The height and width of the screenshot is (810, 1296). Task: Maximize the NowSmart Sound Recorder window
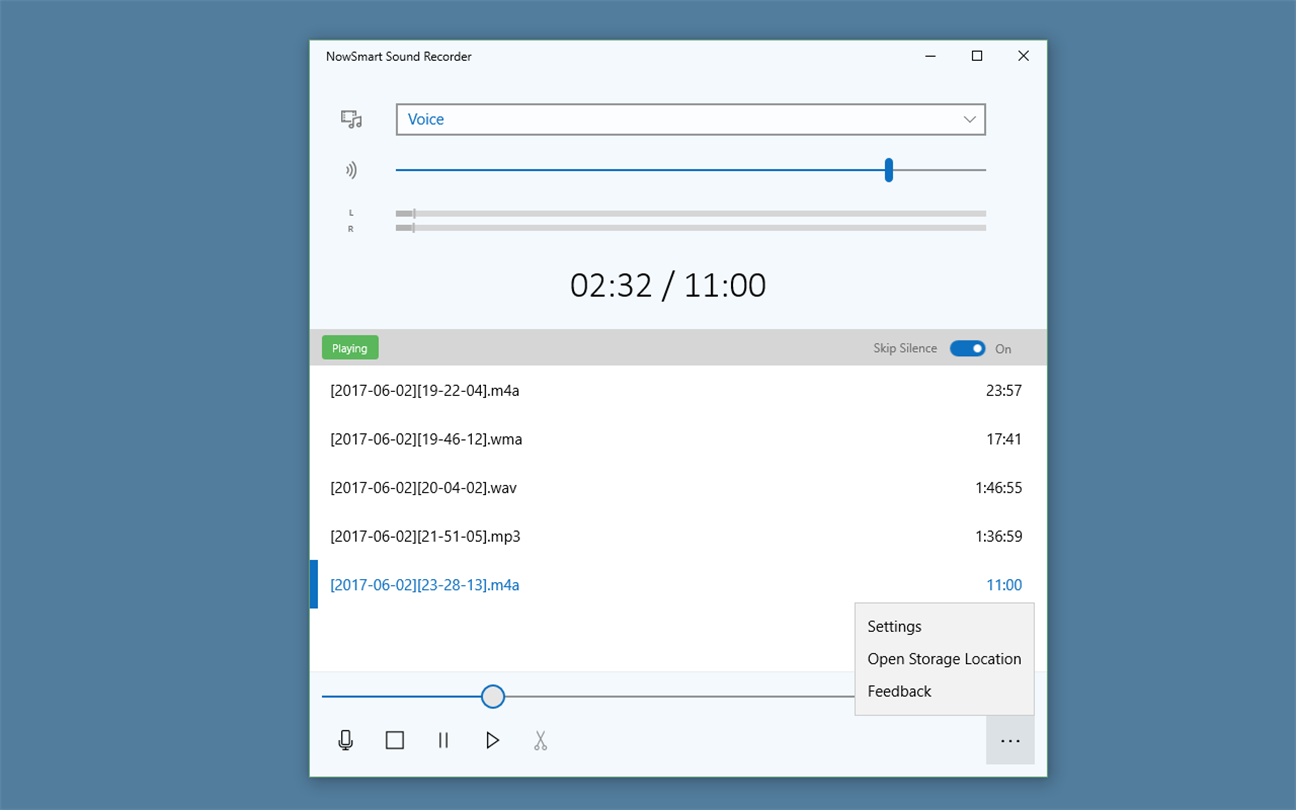click(x=977, y=56)
